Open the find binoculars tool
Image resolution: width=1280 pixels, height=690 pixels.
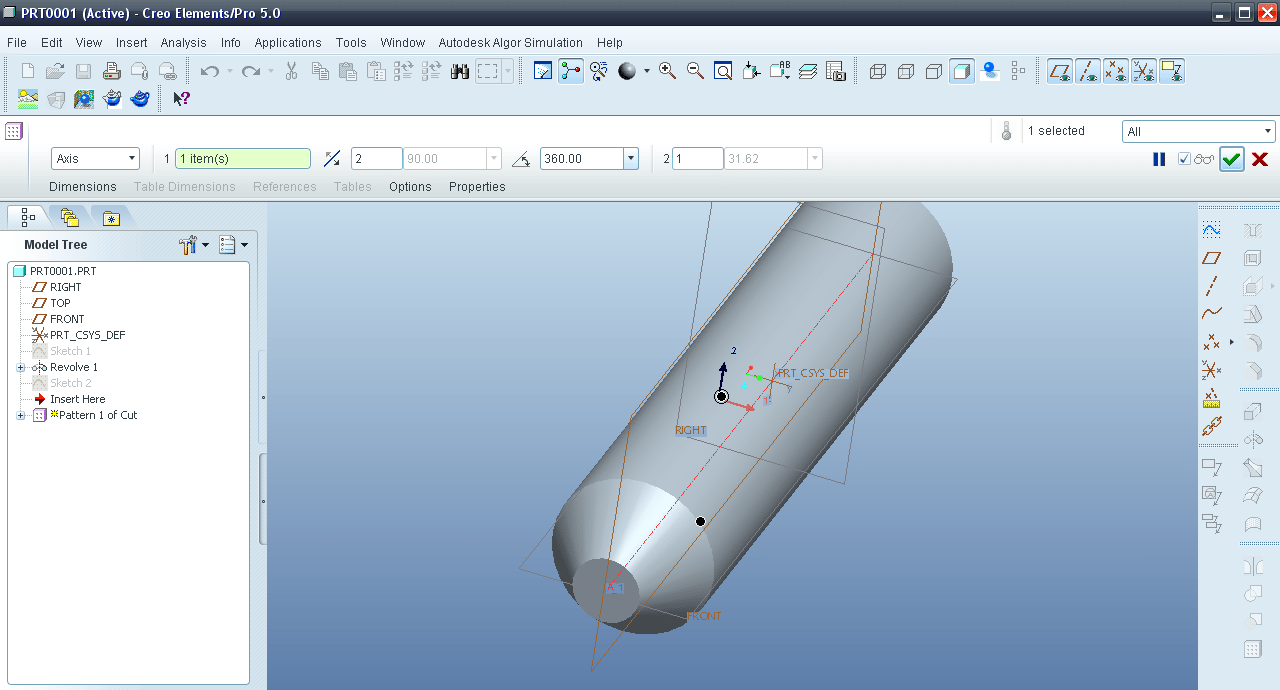tap(460, 71)
